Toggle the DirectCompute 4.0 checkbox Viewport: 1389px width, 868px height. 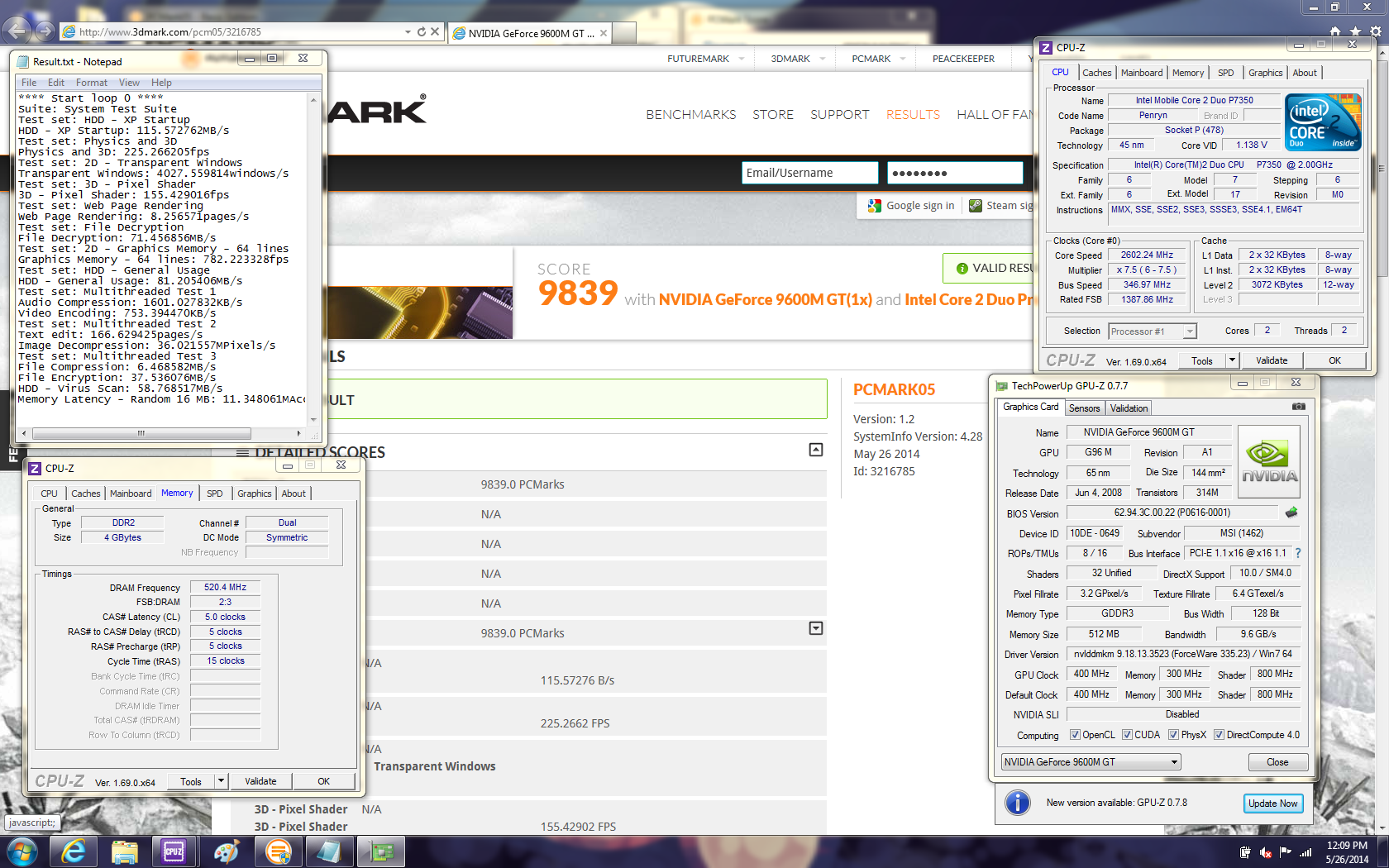[x=1219, y=735]
